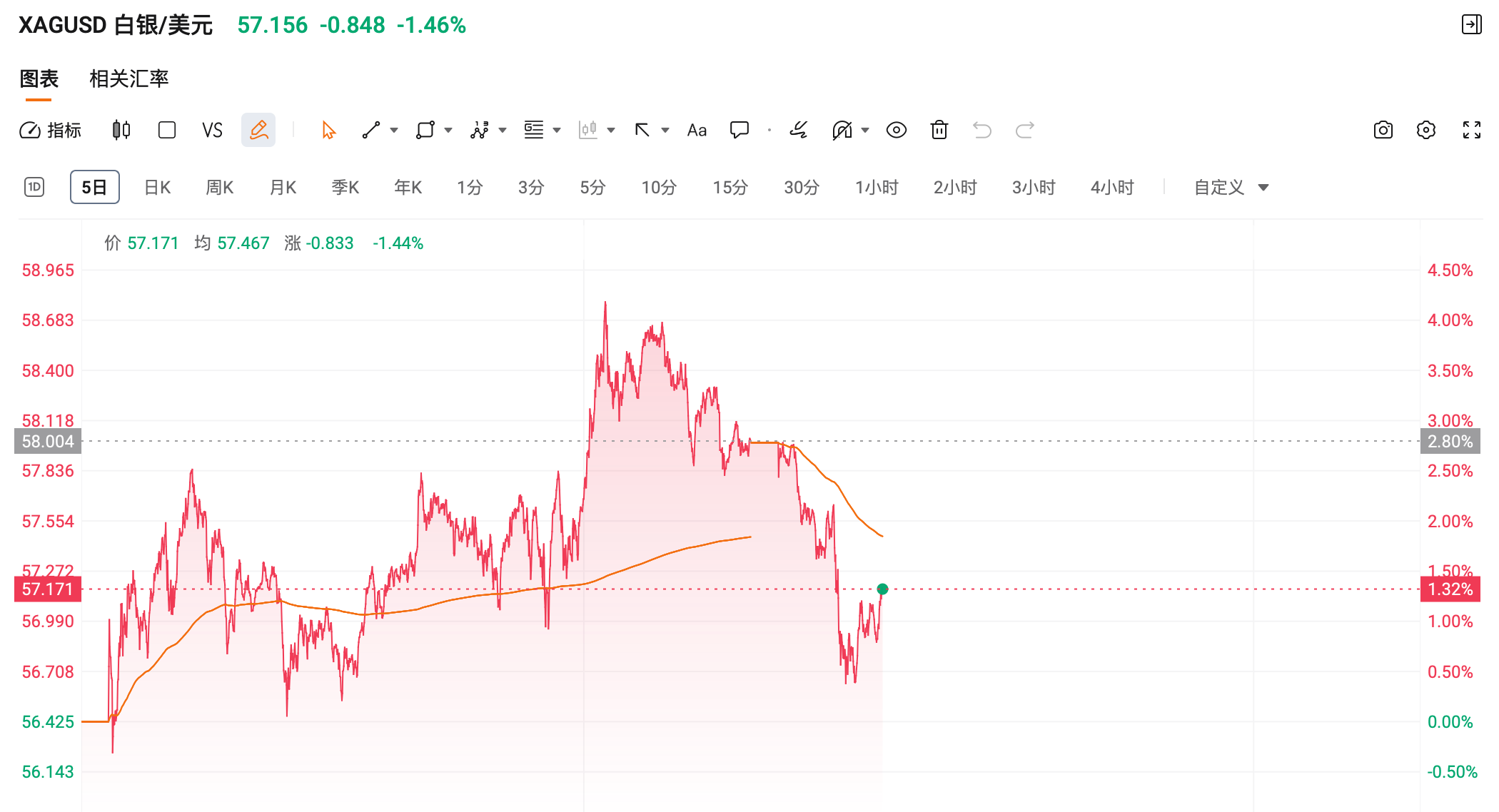Open the 指标 (indicators) panel
1499x812 pixels.
pos(51,130)
